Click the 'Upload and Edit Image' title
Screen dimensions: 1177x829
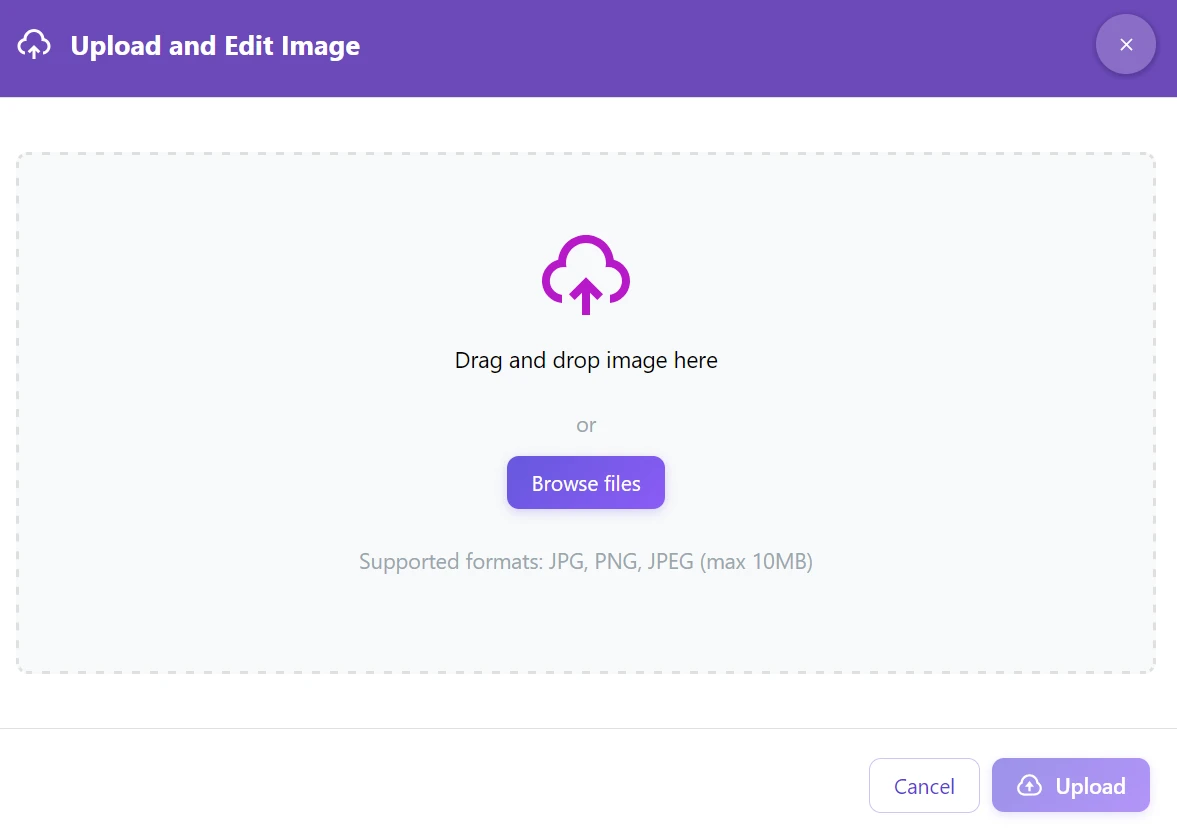click(x=215, y=46)
